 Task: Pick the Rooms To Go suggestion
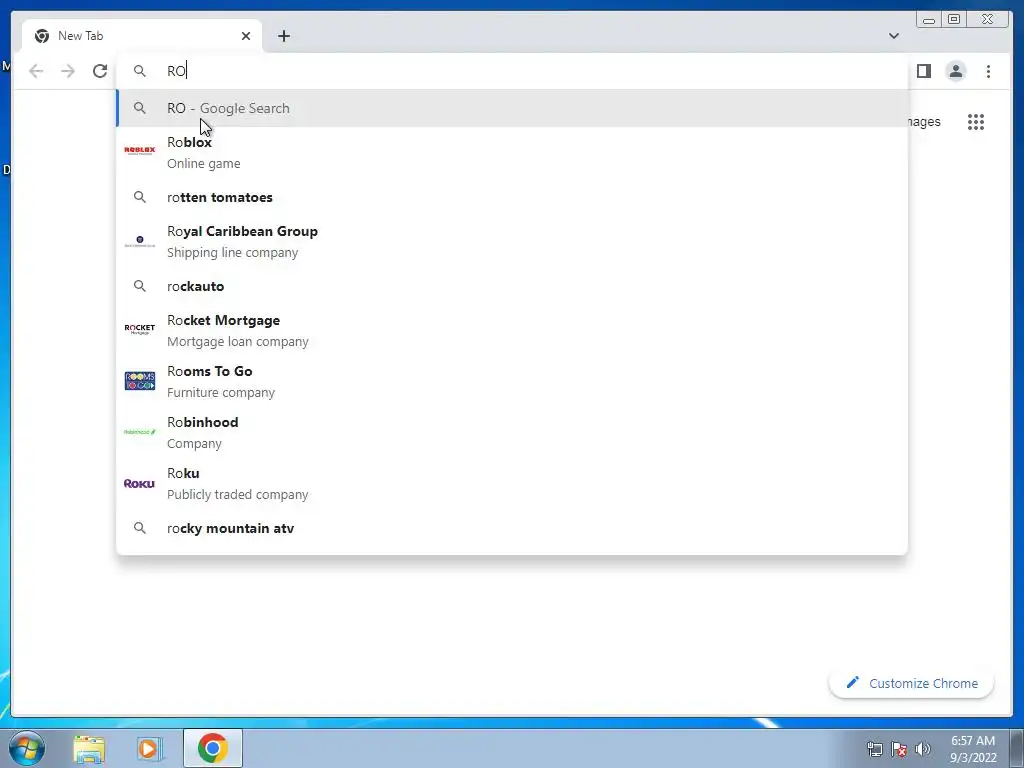[513, 381]
